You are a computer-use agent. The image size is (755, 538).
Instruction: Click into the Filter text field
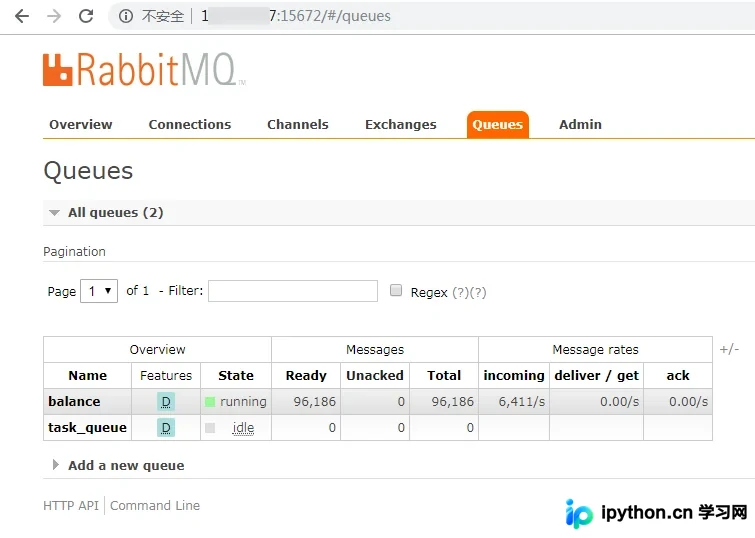[293, 291]
